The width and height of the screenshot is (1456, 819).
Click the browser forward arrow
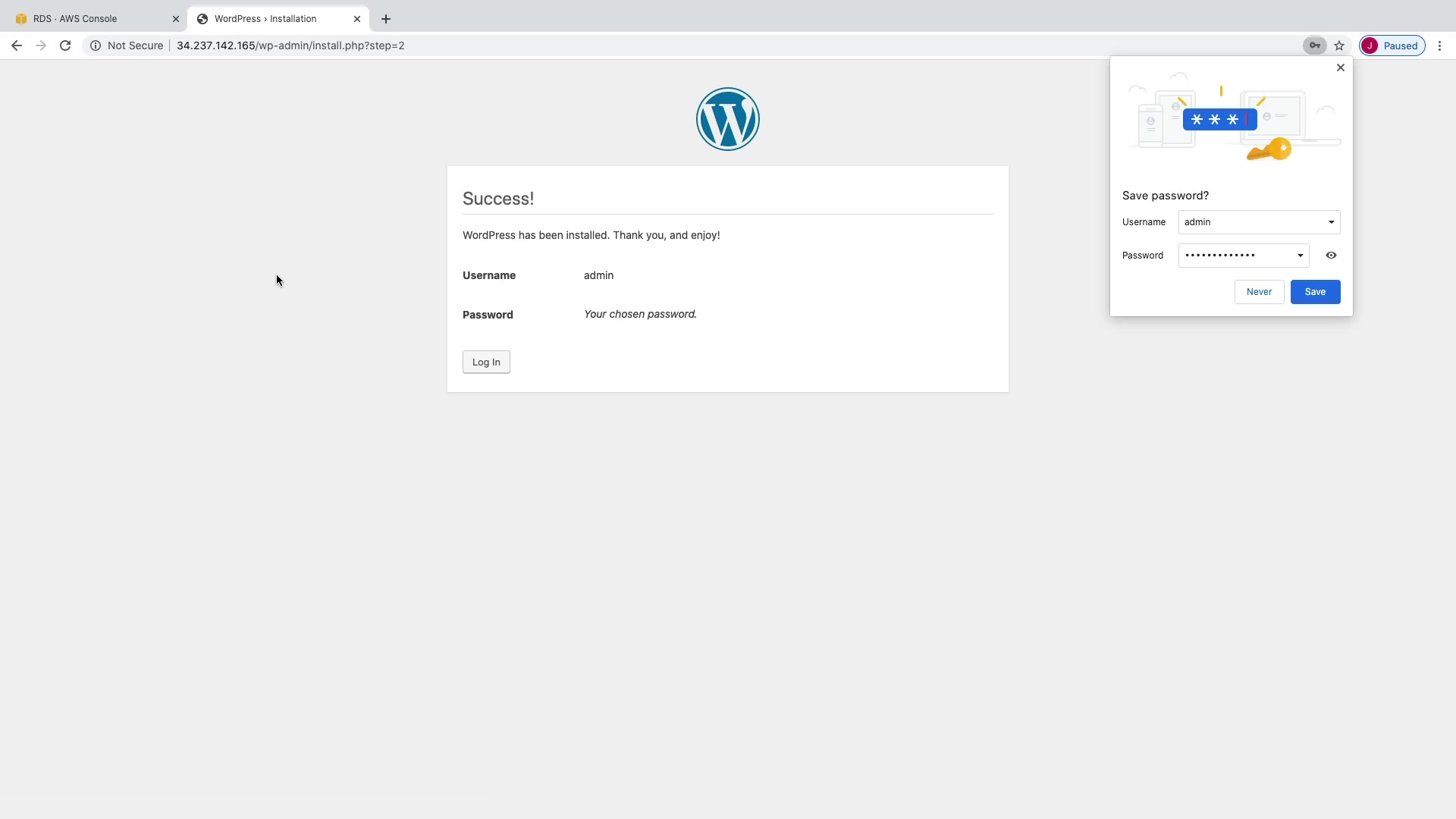click(41, 45)
